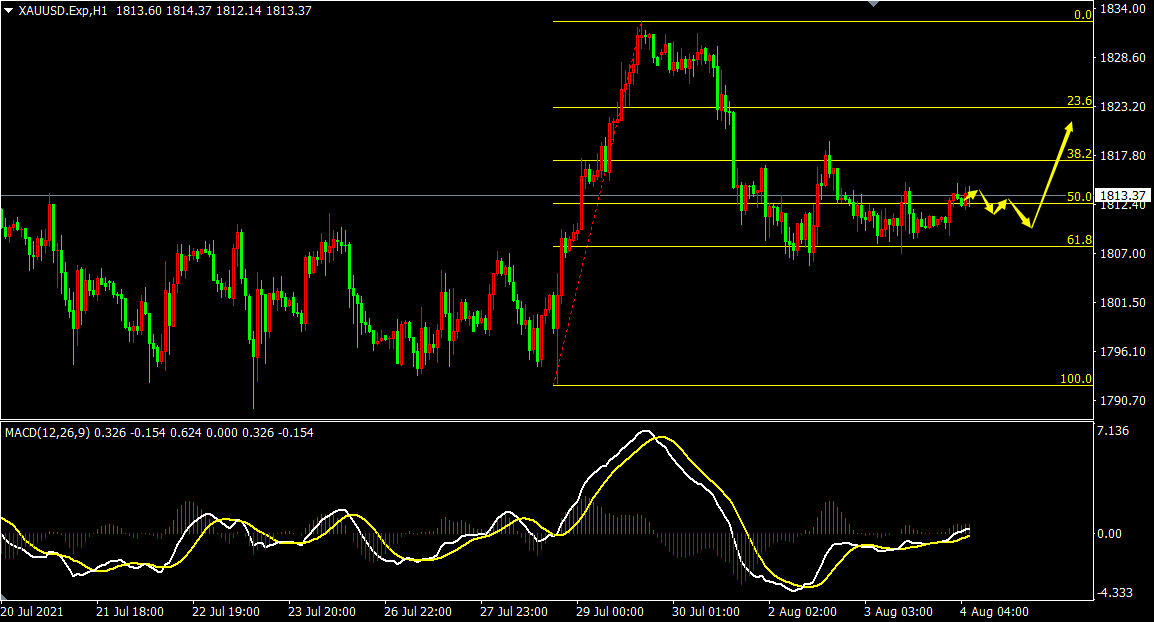Viewport: 1154px width, 622px height.
Task: Click the current price tag 1813.37
Action: coord(1122,195)
